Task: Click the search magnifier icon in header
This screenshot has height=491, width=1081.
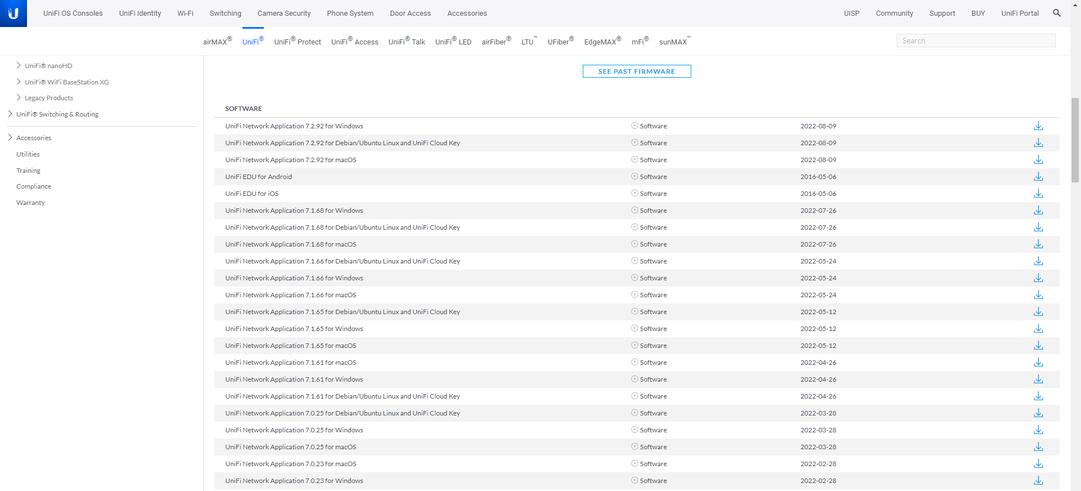Action: pos(1057,13)
